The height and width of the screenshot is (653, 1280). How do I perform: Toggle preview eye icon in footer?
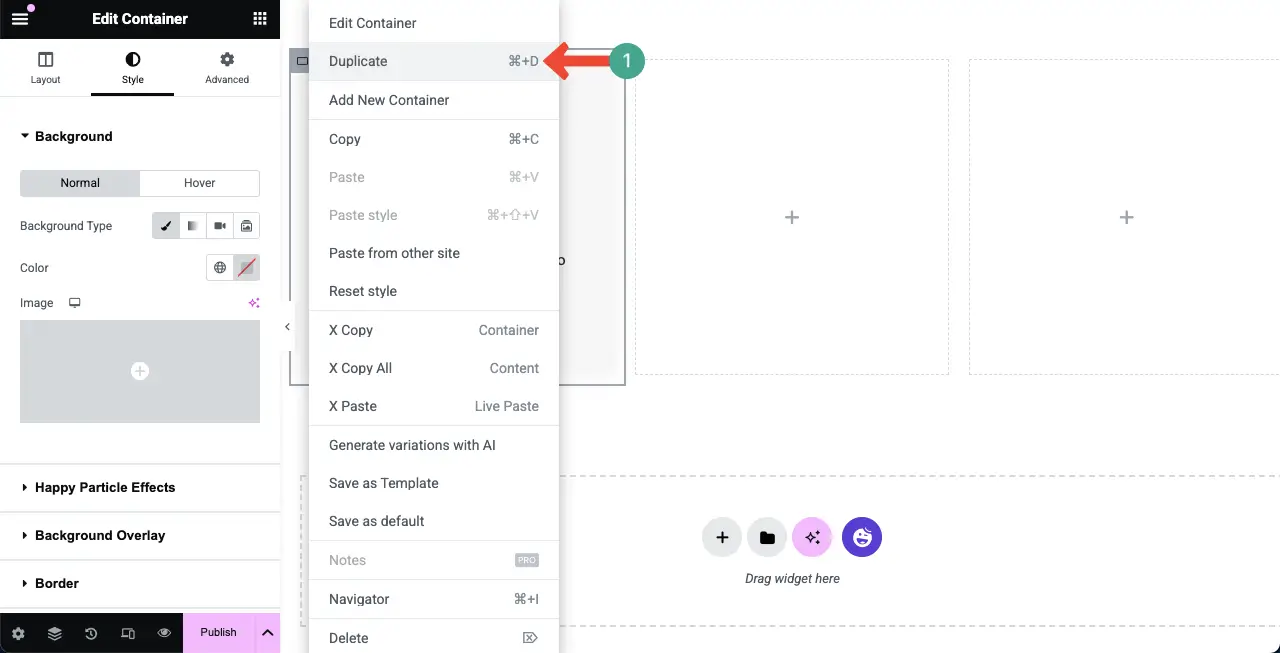click(164, 633)
